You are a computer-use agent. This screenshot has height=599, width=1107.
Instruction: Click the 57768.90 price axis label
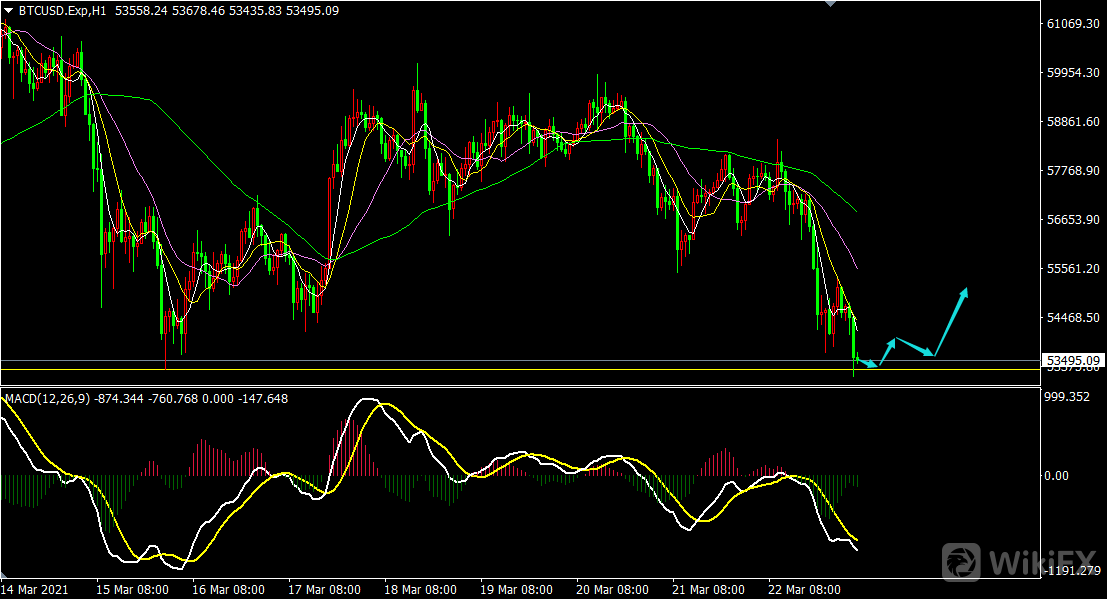1071,171
